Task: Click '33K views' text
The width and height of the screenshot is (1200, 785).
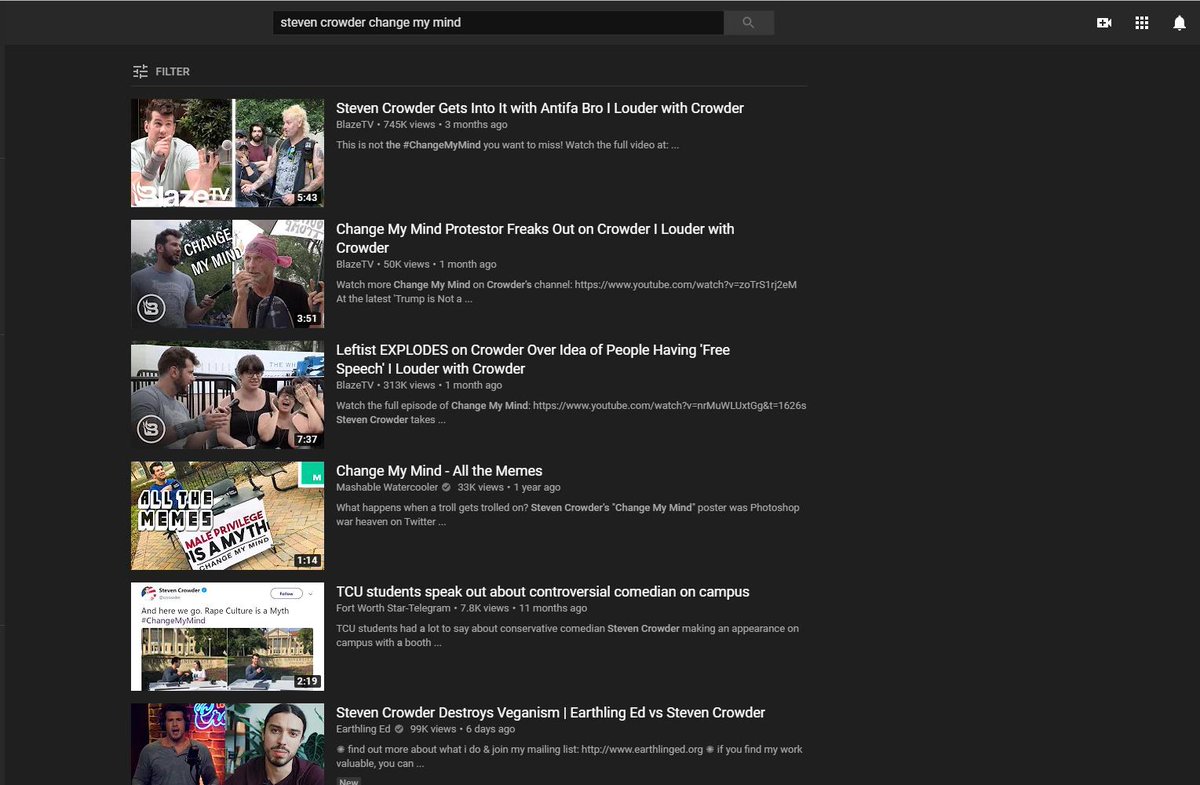Action: point(481,487)
